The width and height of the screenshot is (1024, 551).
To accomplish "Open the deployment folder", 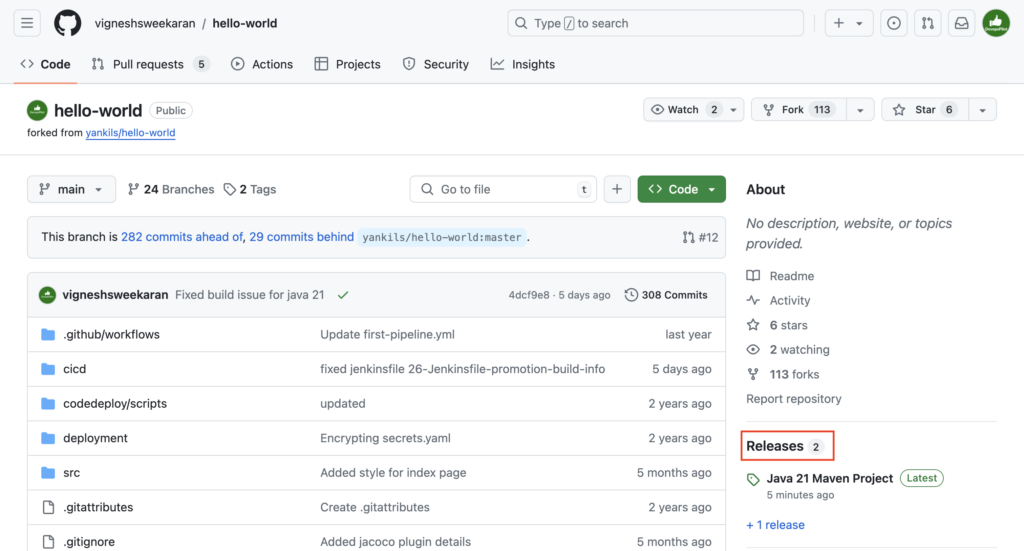I will (x=95, y=438).
